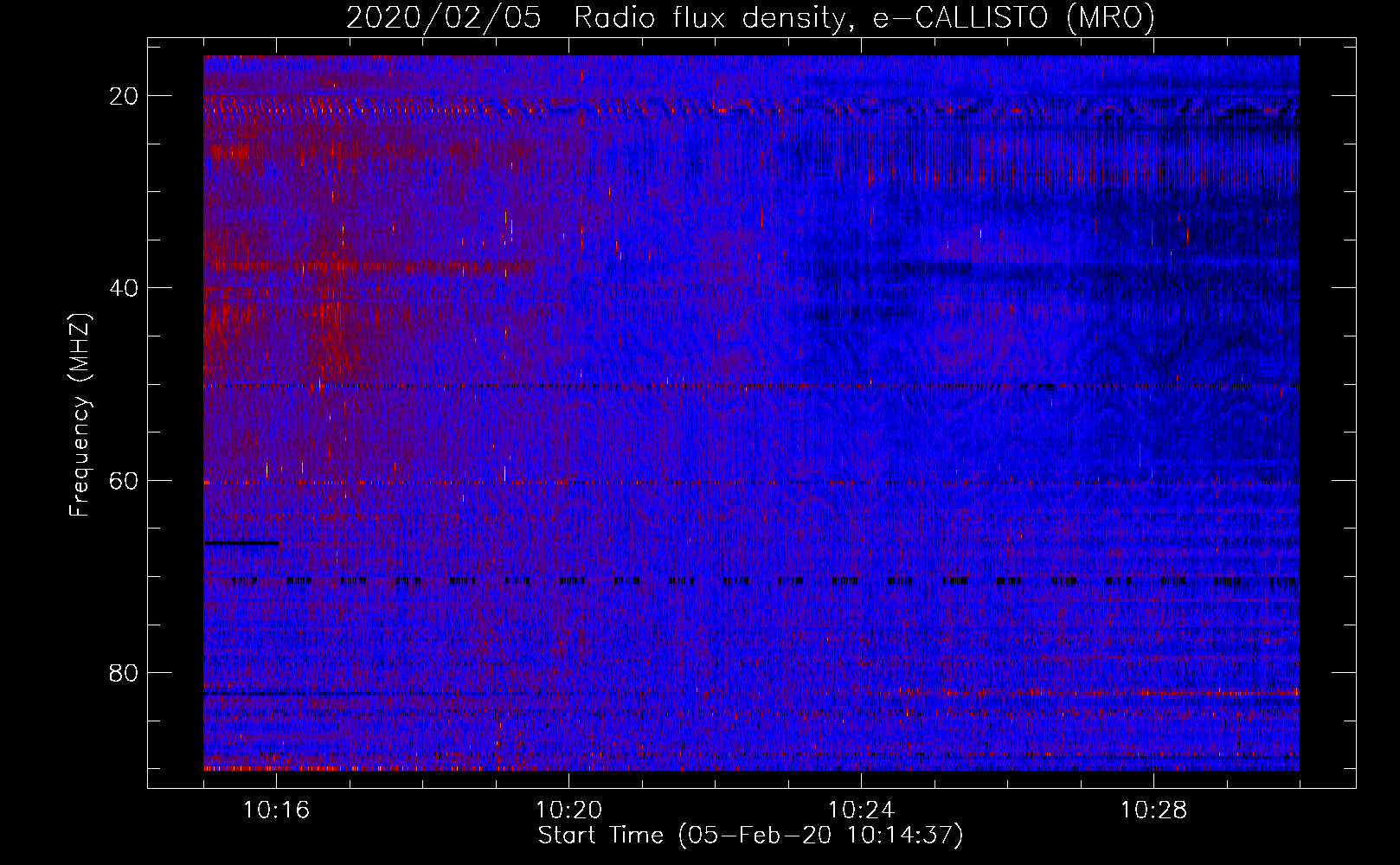Click the 10:16 time tick label

pyautogui.click(x=276, y=811)
